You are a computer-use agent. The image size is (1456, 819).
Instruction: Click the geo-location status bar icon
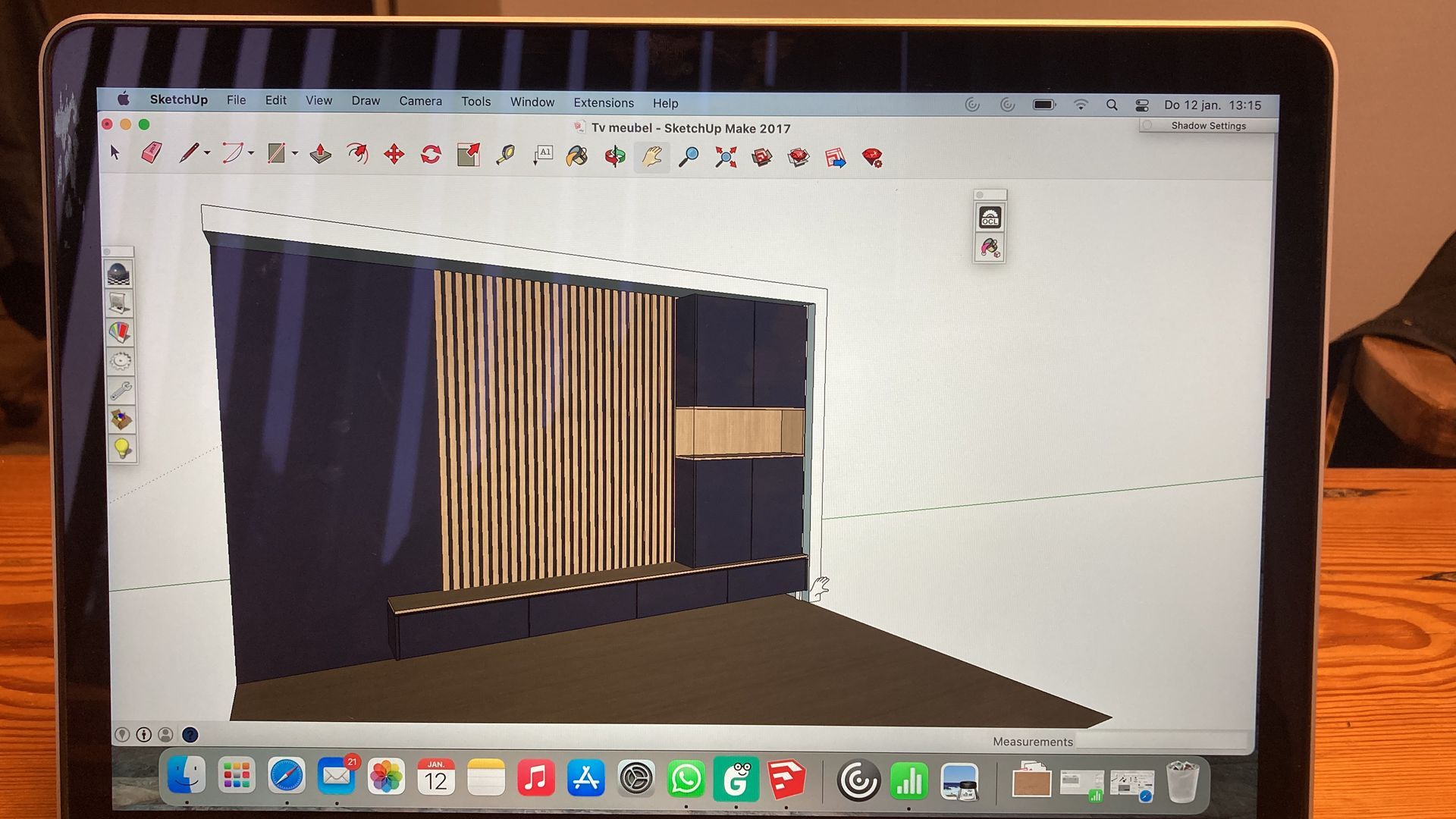[122, 735]
